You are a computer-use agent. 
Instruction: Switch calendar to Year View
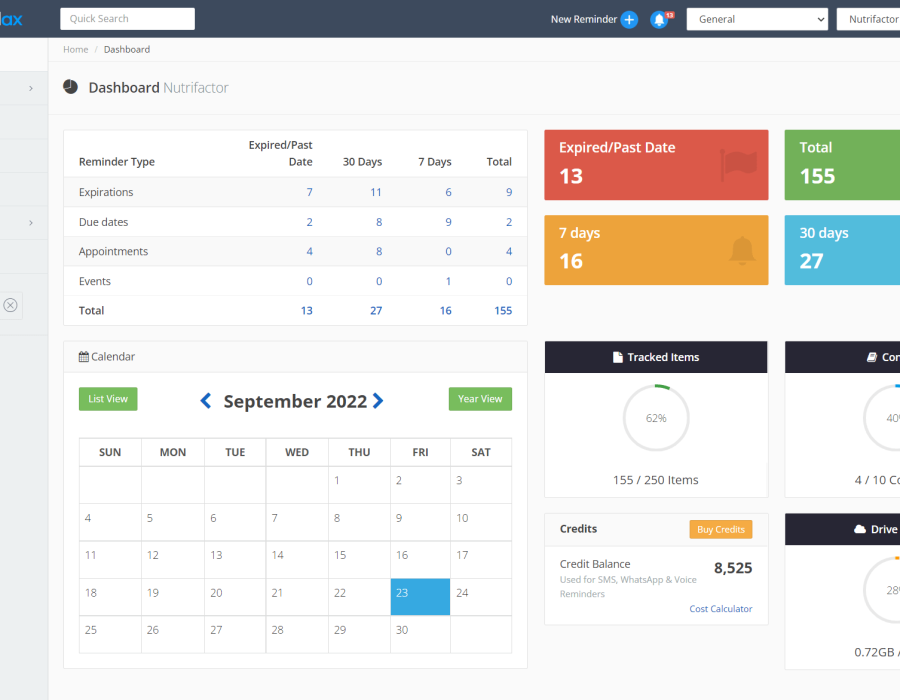[480, 399]
